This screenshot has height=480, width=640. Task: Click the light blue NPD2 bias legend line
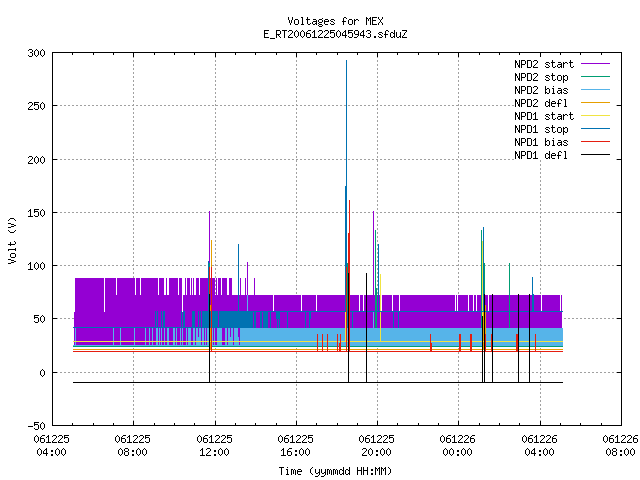point(595,90)
